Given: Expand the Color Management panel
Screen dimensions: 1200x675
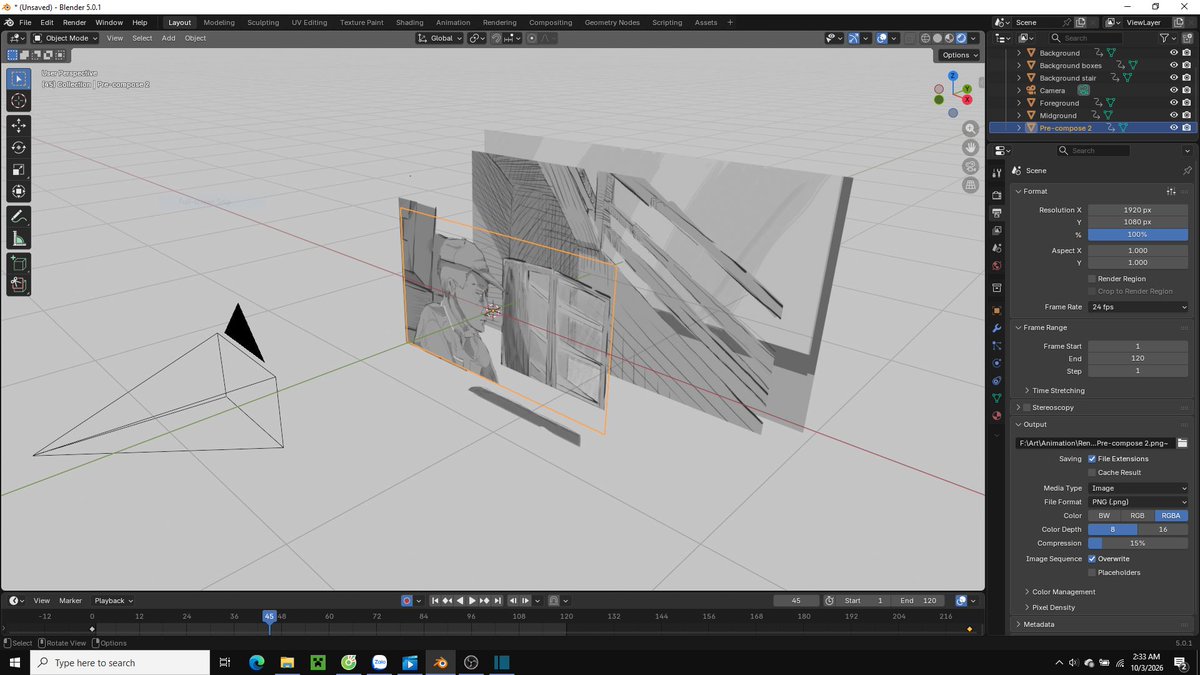Looking at the screenshot, I should pos(1063,592).
